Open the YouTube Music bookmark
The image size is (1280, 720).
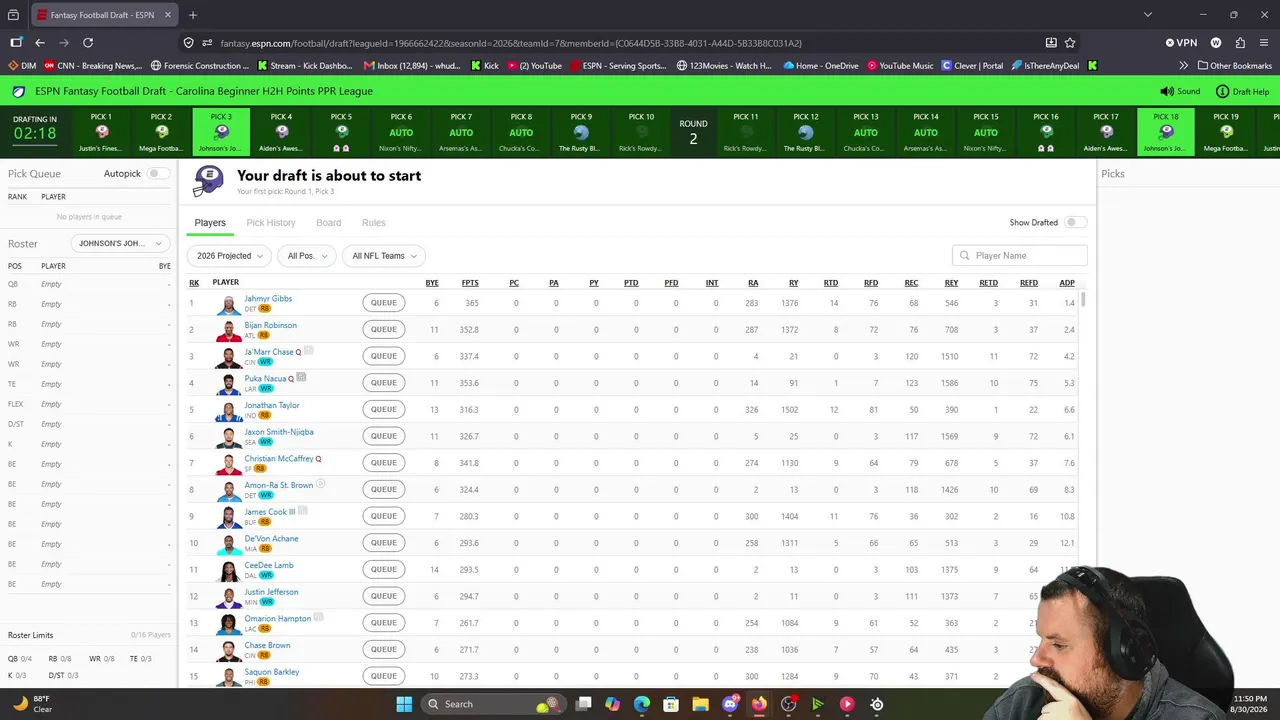pyautogui.click(x=900, y=66)
